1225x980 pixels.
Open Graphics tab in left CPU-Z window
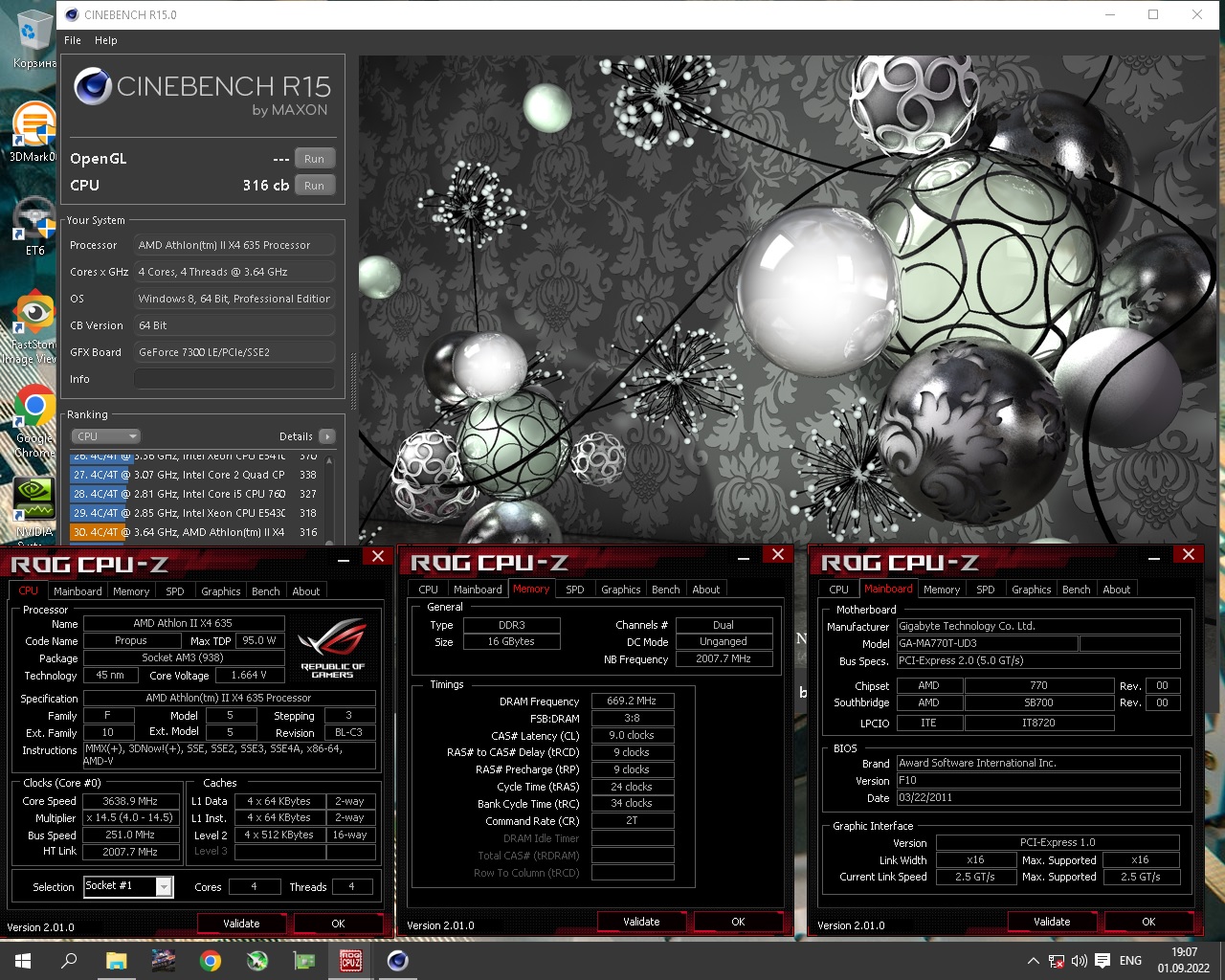221,591
